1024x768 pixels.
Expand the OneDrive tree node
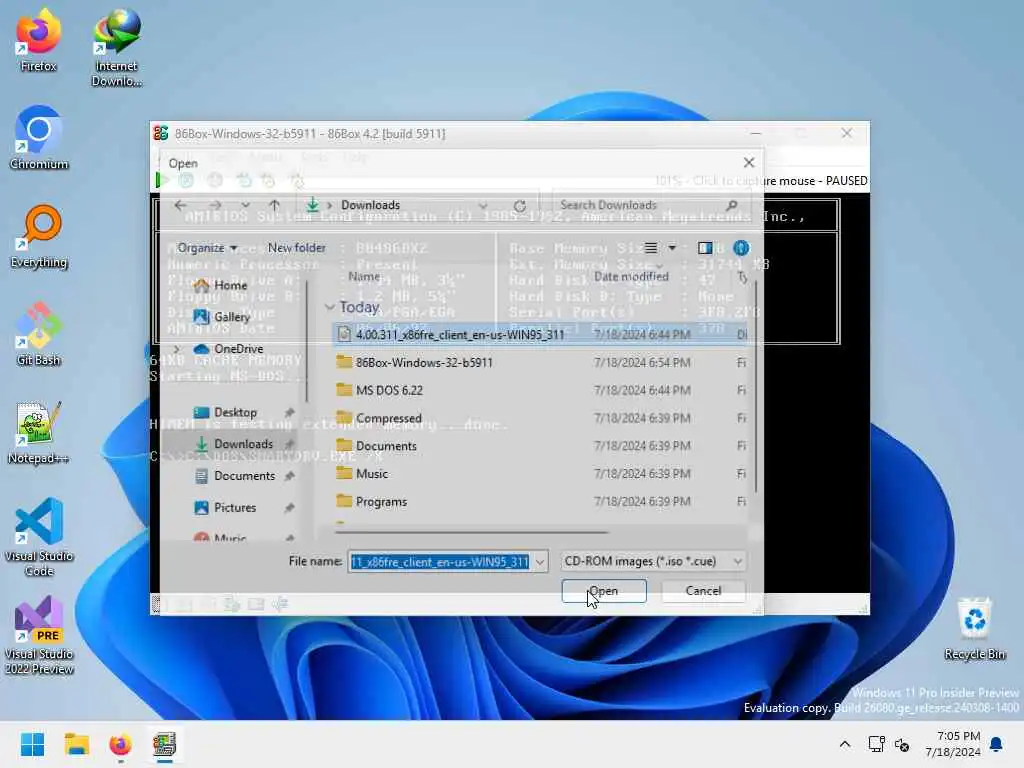pyautogui.click(x=177, y=349)
